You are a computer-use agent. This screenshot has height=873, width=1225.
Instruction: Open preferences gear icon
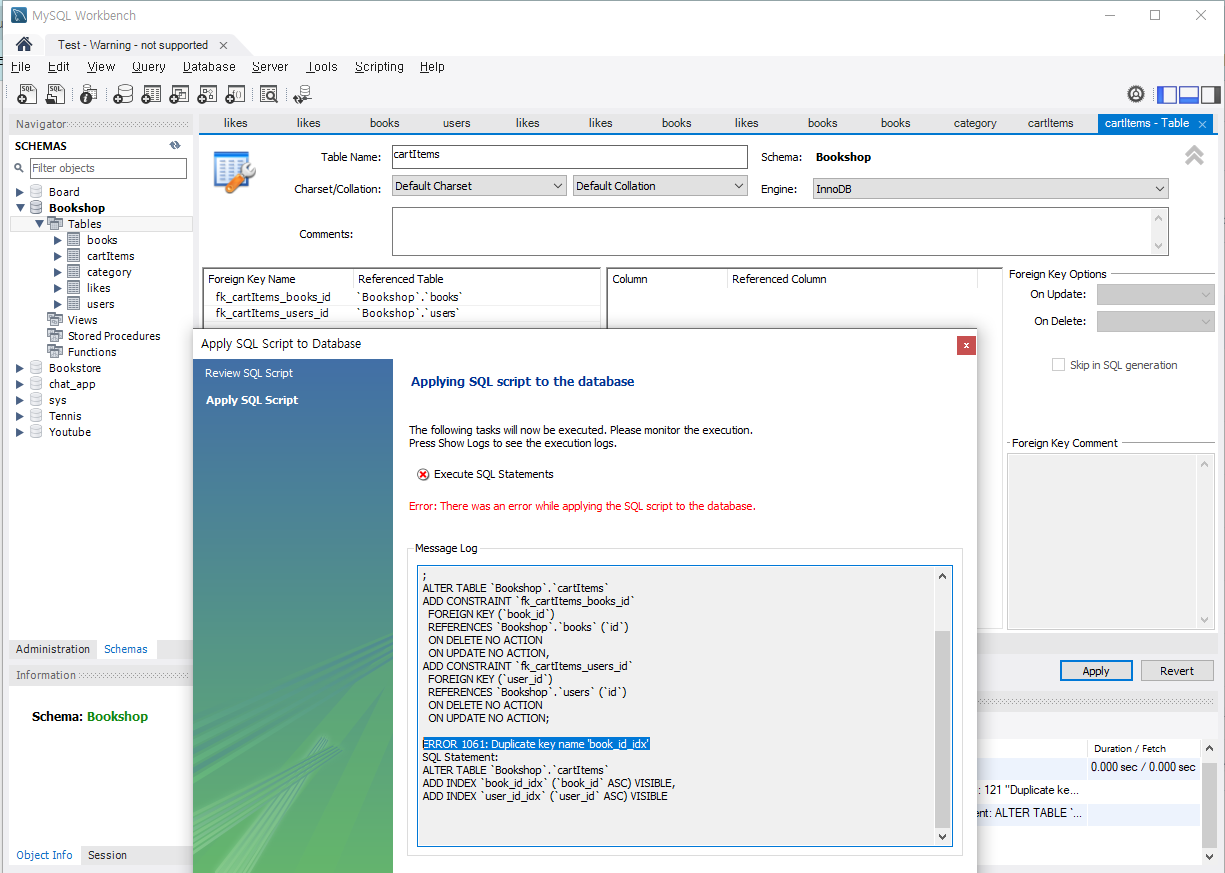[x=1136, y=94]
